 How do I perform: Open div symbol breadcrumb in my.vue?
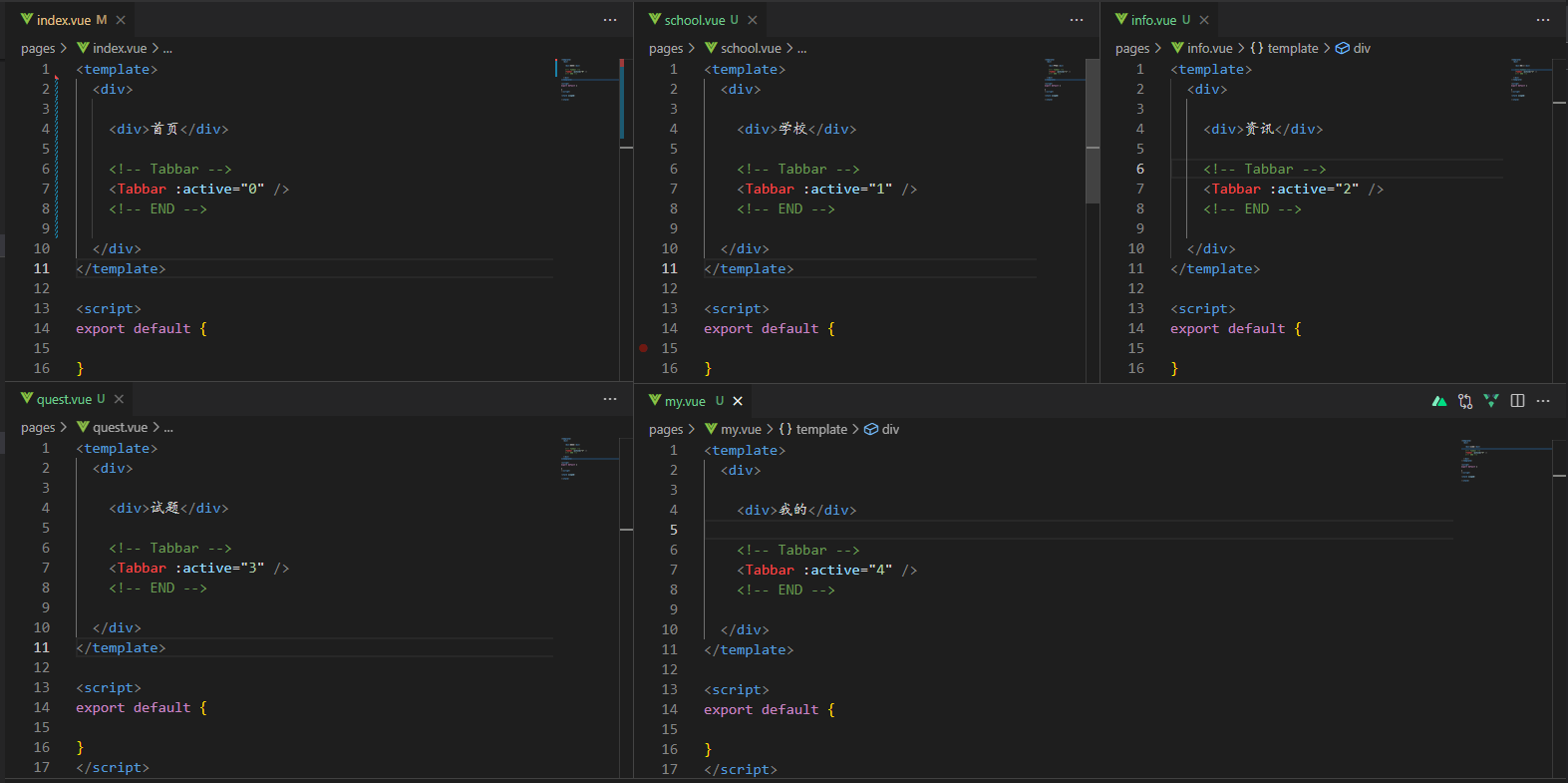881,429
